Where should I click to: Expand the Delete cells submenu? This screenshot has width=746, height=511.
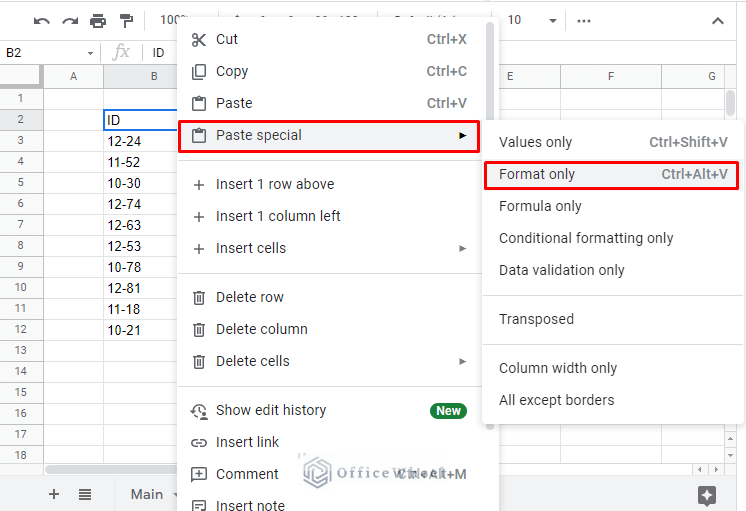click(462, 361)
